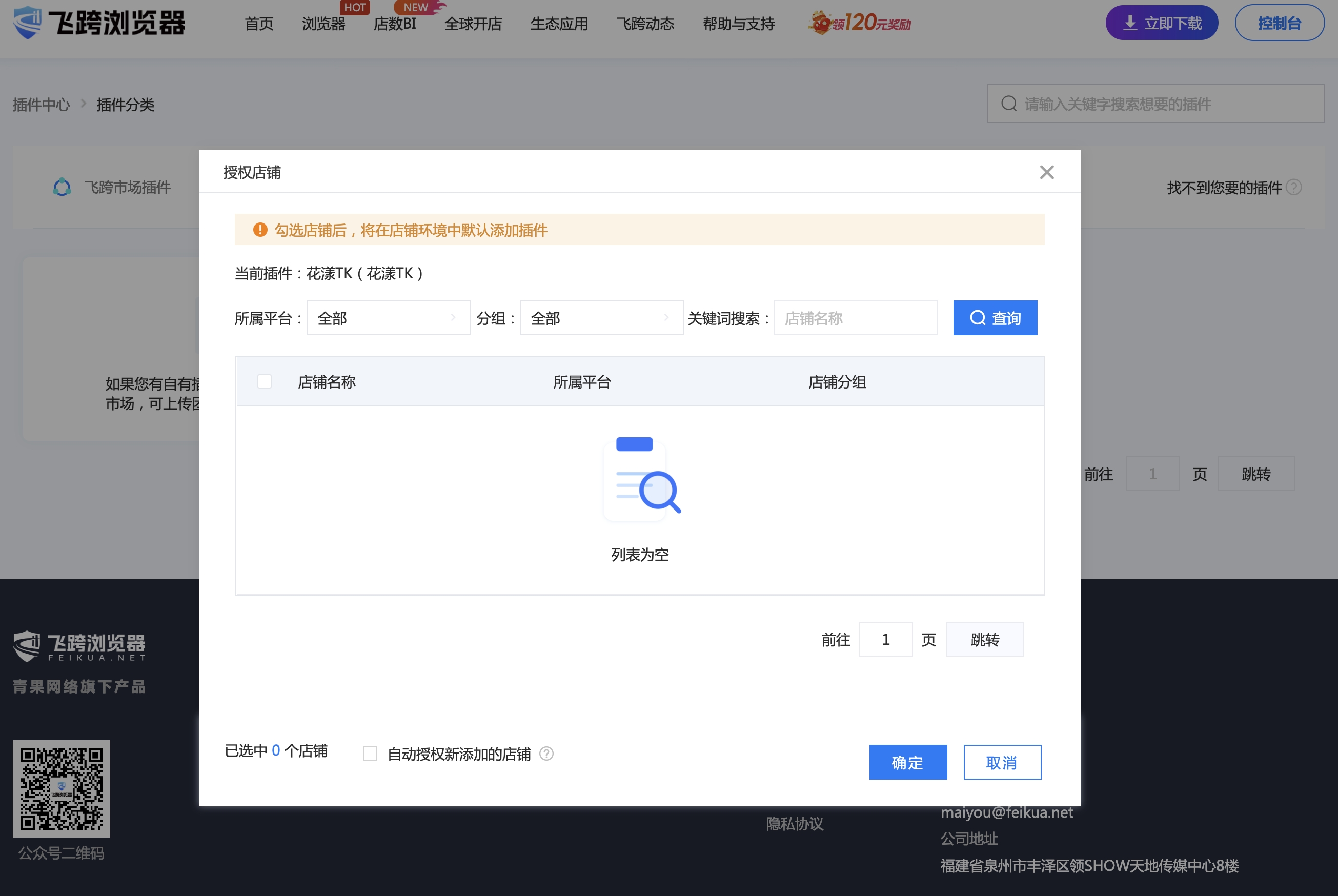Click the footer 飞跨浏览器 logo
The height and width of the screenshot is (896, 1338).
pos(79,646)
